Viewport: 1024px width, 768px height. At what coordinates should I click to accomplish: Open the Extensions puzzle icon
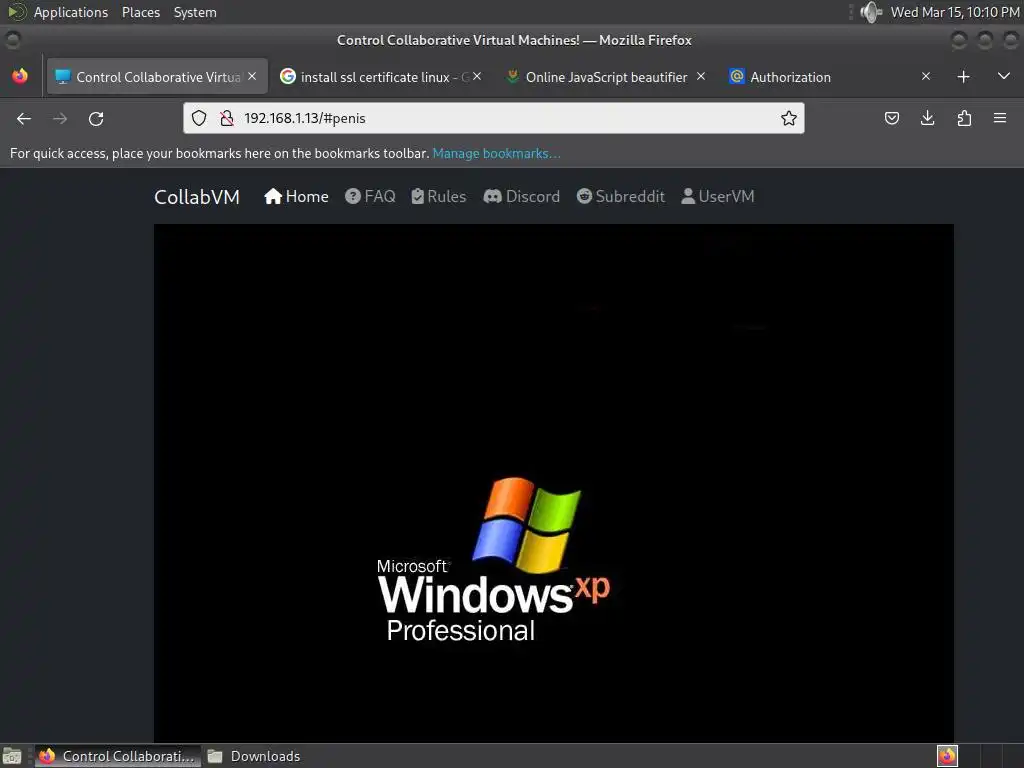(964, 118)
